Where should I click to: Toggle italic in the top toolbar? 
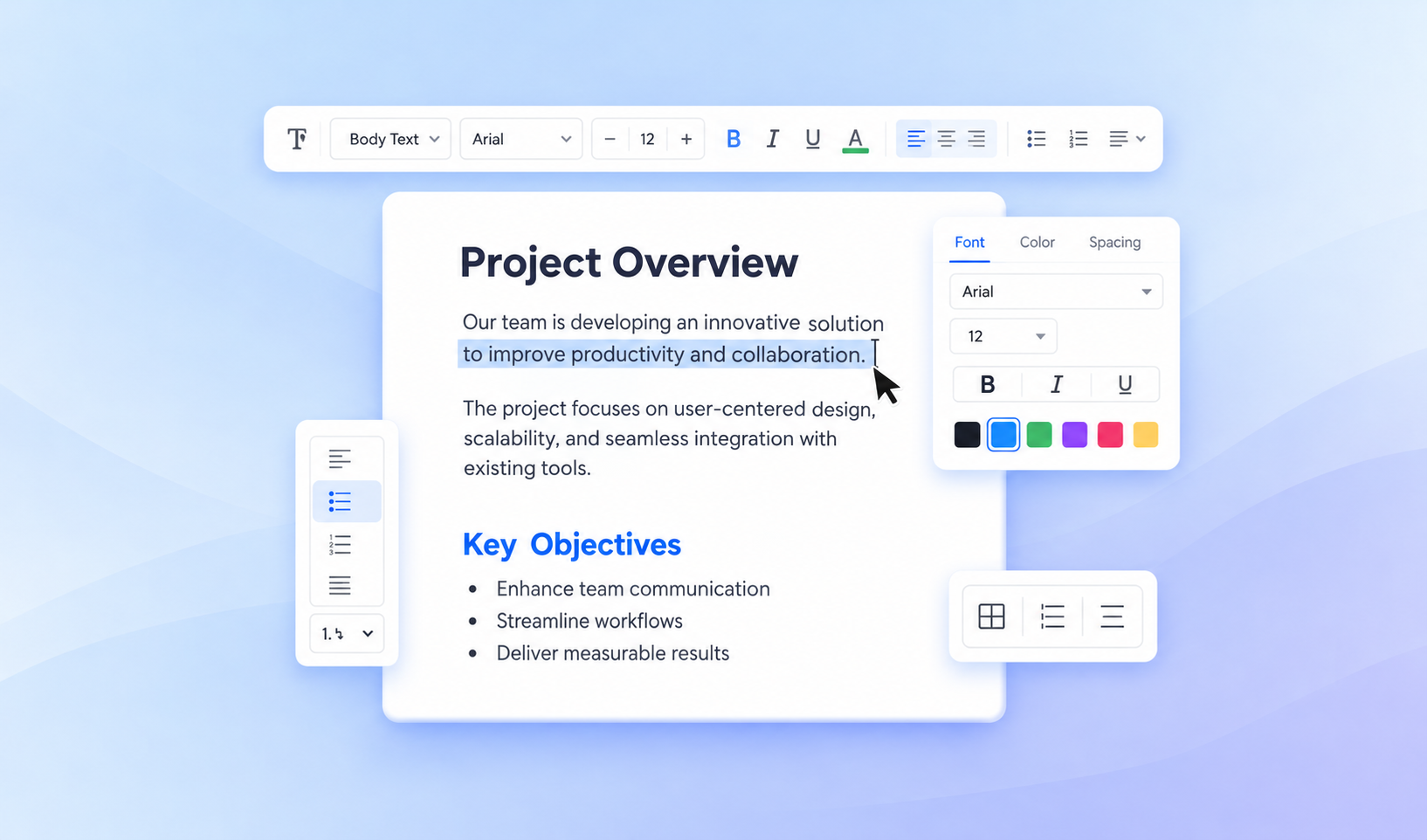click(772, 139)
